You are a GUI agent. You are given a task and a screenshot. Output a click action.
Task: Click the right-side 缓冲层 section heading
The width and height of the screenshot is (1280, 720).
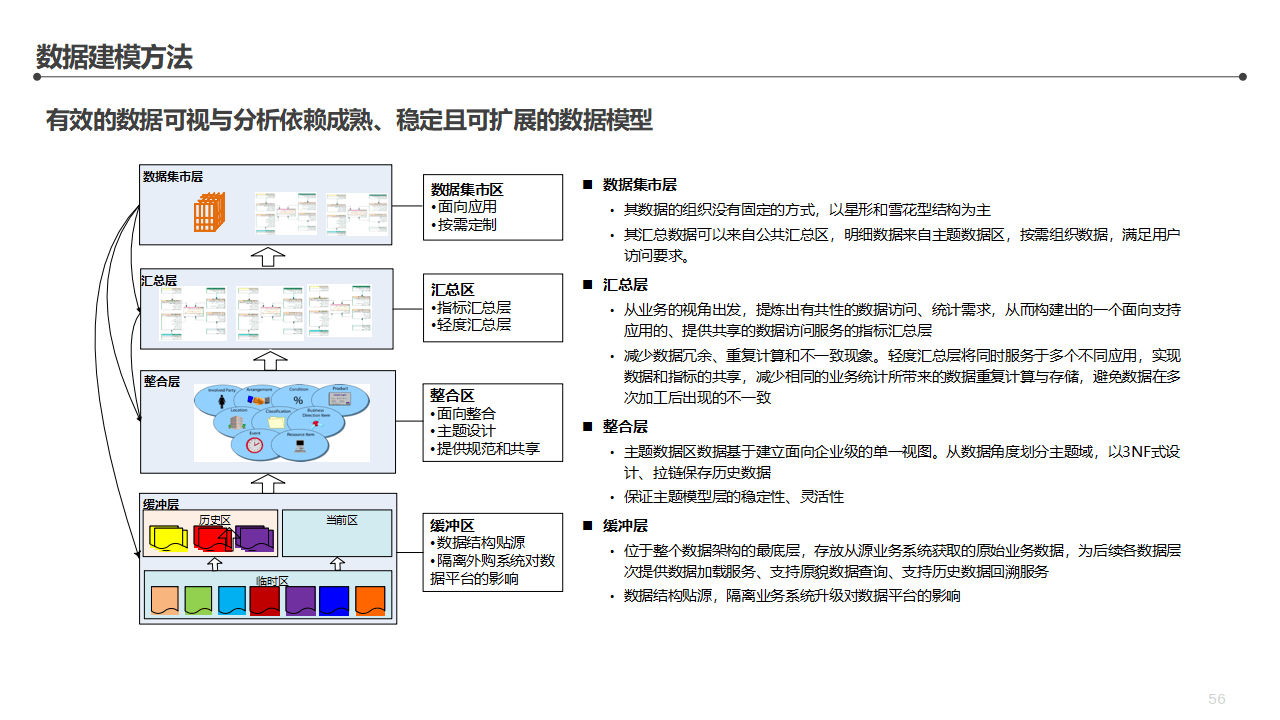coord(625,526)
